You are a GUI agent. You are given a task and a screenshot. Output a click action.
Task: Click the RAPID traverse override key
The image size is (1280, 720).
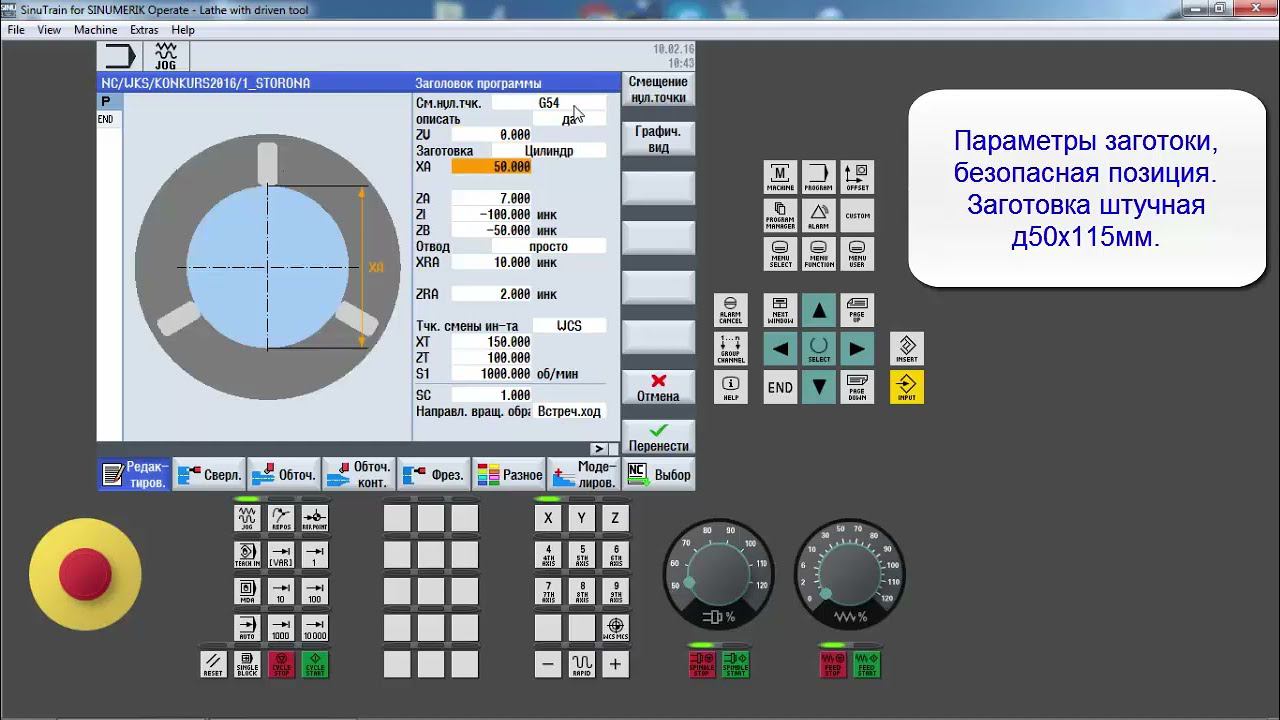tap(582, 664)
